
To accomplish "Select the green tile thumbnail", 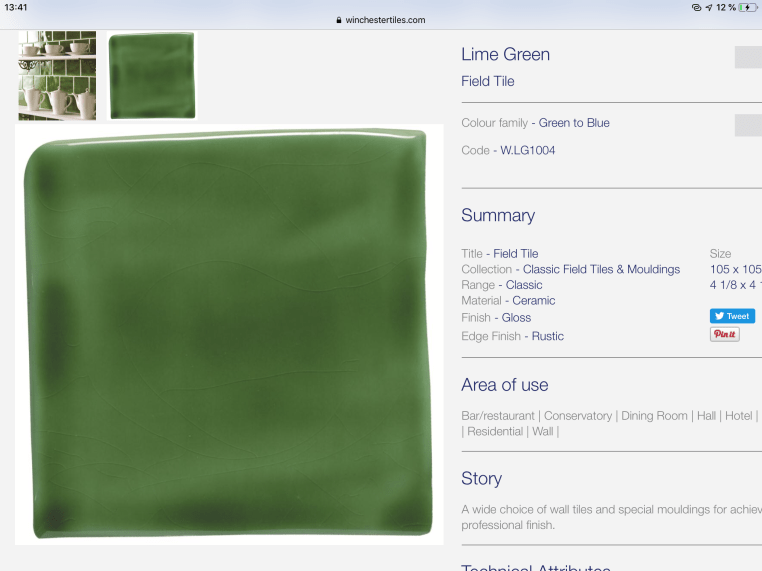I will coord(152,76).
